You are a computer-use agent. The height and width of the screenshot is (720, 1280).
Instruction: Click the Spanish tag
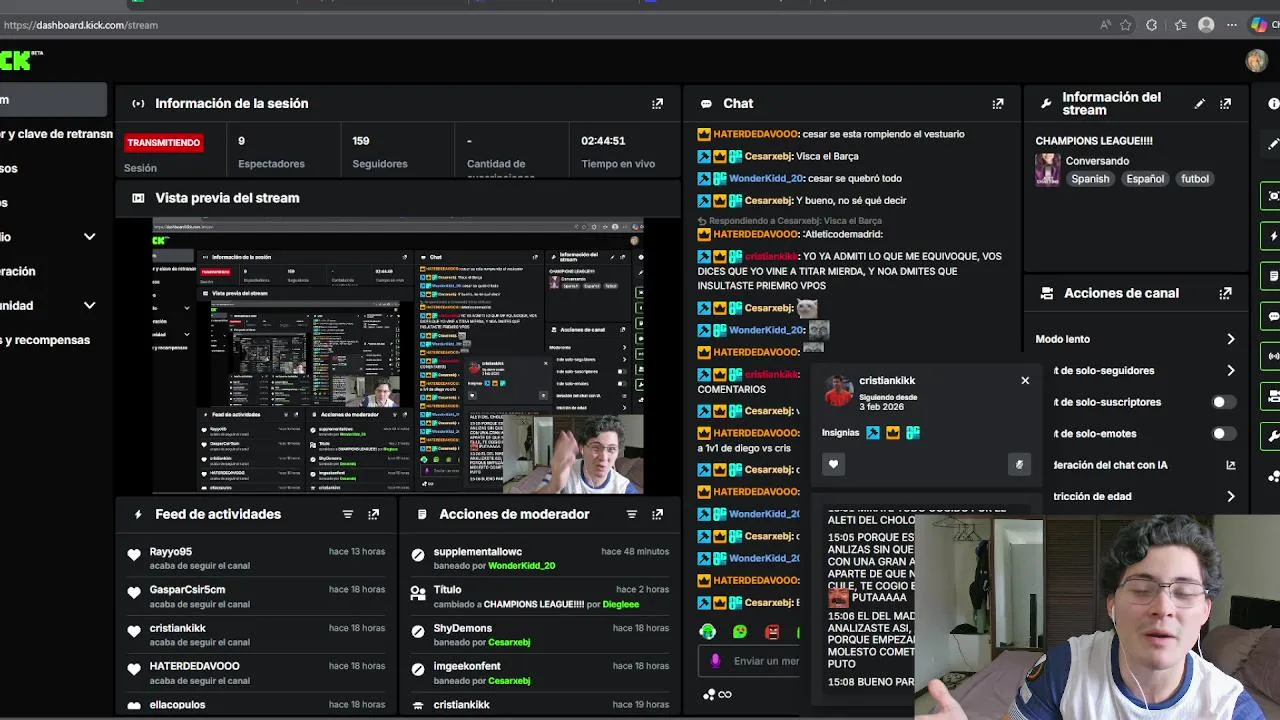[x=1090, y=179]
